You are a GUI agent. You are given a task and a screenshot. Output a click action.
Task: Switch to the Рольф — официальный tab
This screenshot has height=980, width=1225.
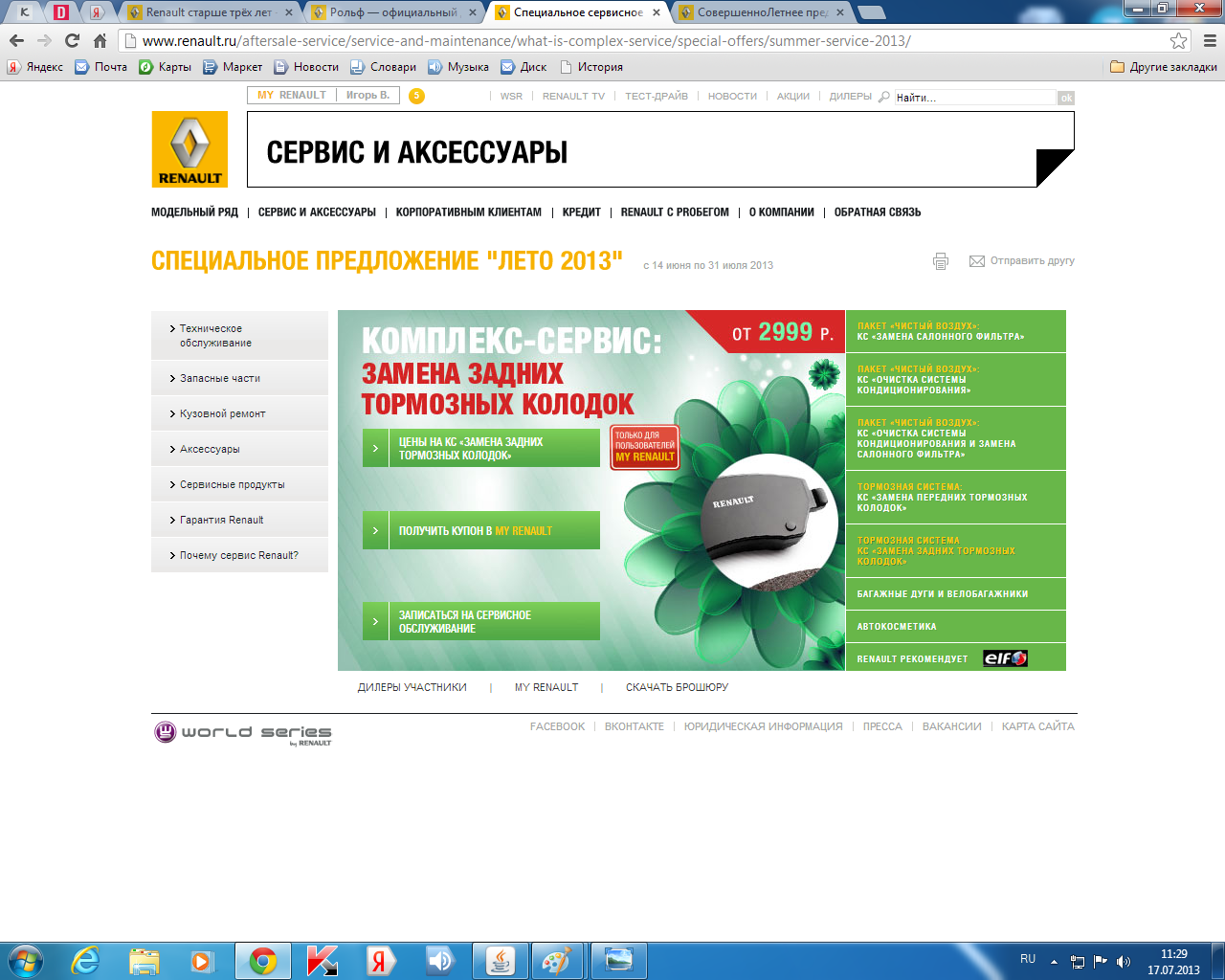pos(394,12)
